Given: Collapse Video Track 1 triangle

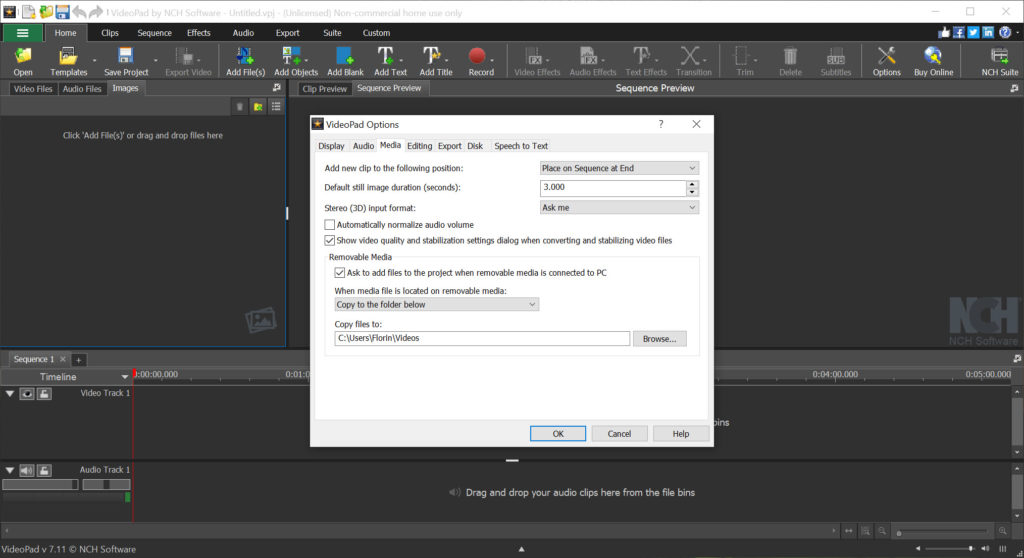Looking at the screenshot, I should [x=10, y=393].
